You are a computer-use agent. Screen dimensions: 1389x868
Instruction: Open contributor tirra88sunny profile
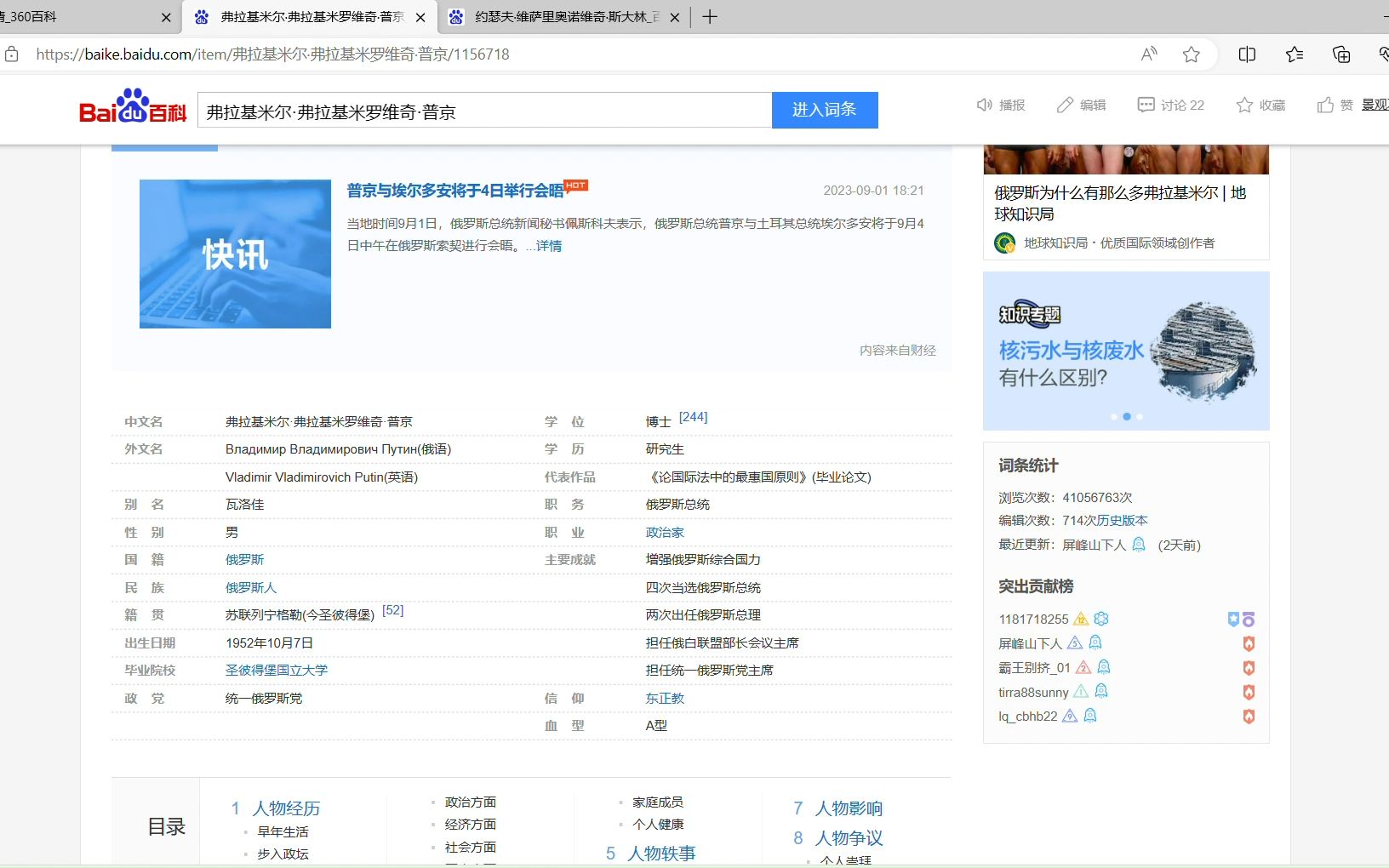click(x=1033, y=693)
